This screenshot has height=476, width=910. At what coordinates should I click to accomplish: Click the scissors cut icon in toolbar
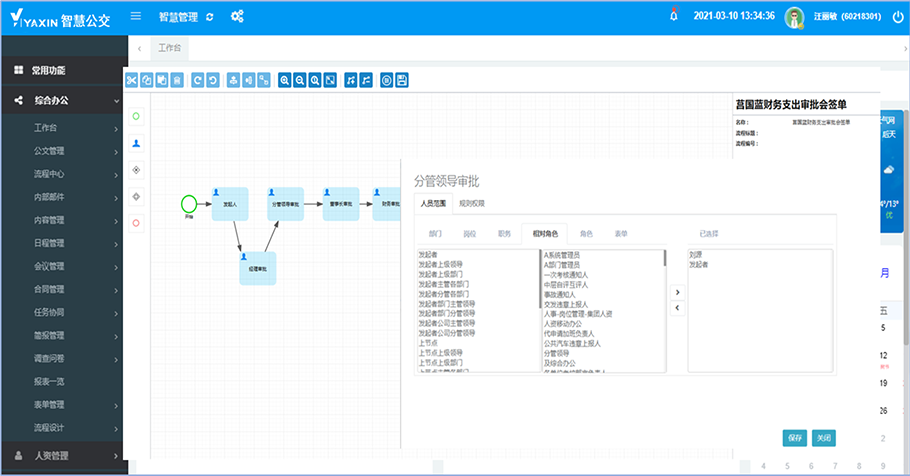pyautogui.click(x=131, y=79)
